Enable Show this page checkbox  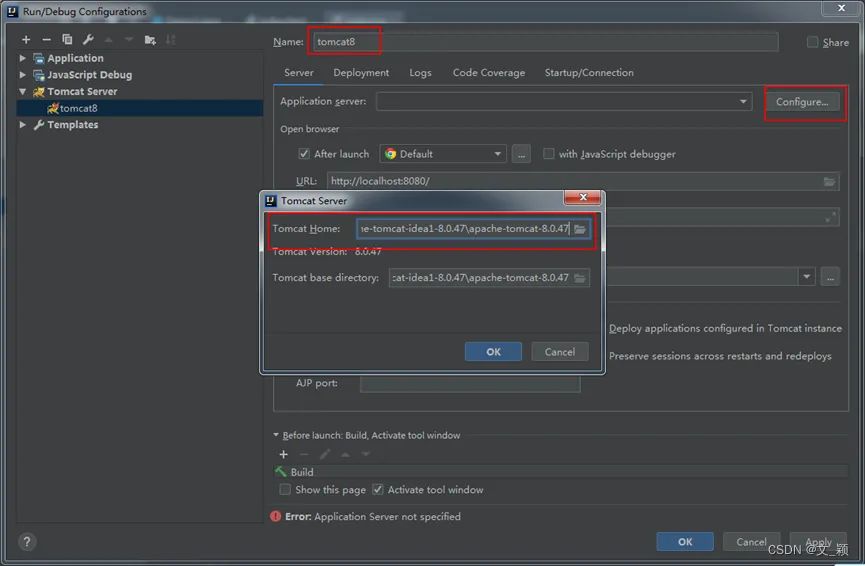pyautogui.click(x=285, y=489)
